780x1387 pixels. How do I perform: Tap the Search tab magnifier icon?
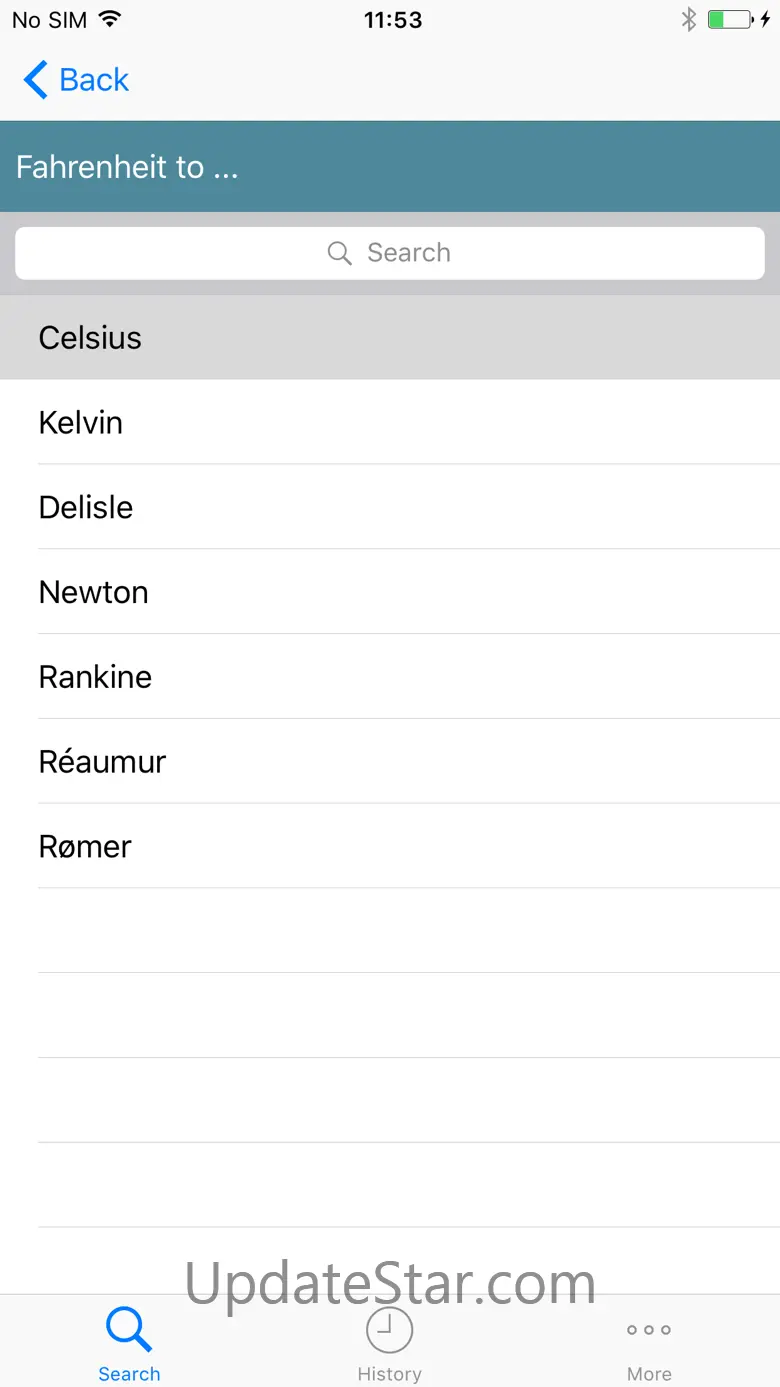(x=129, y=1330)
